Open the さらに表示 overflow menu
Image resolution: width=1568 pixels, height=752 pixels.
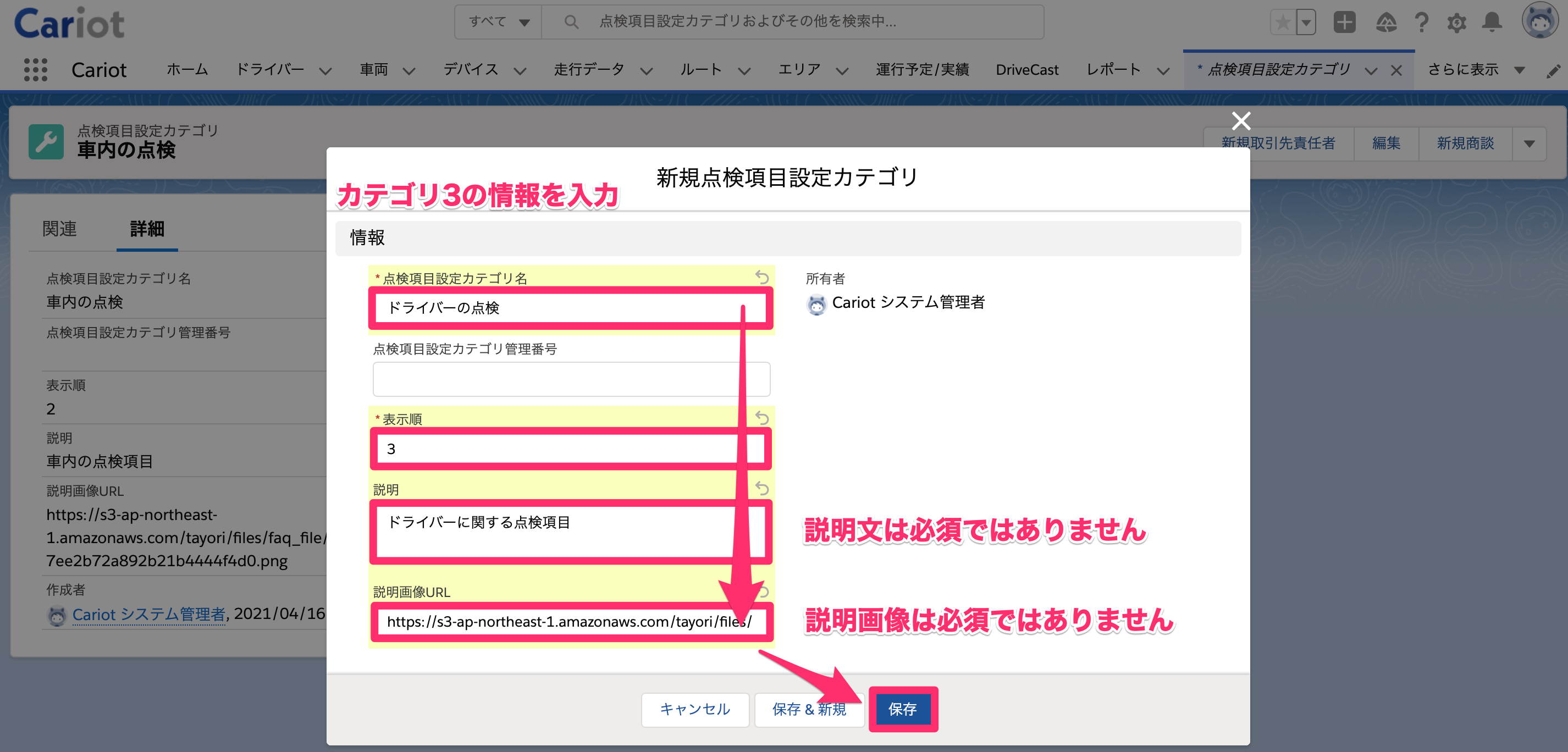(x=1476, y=70)
